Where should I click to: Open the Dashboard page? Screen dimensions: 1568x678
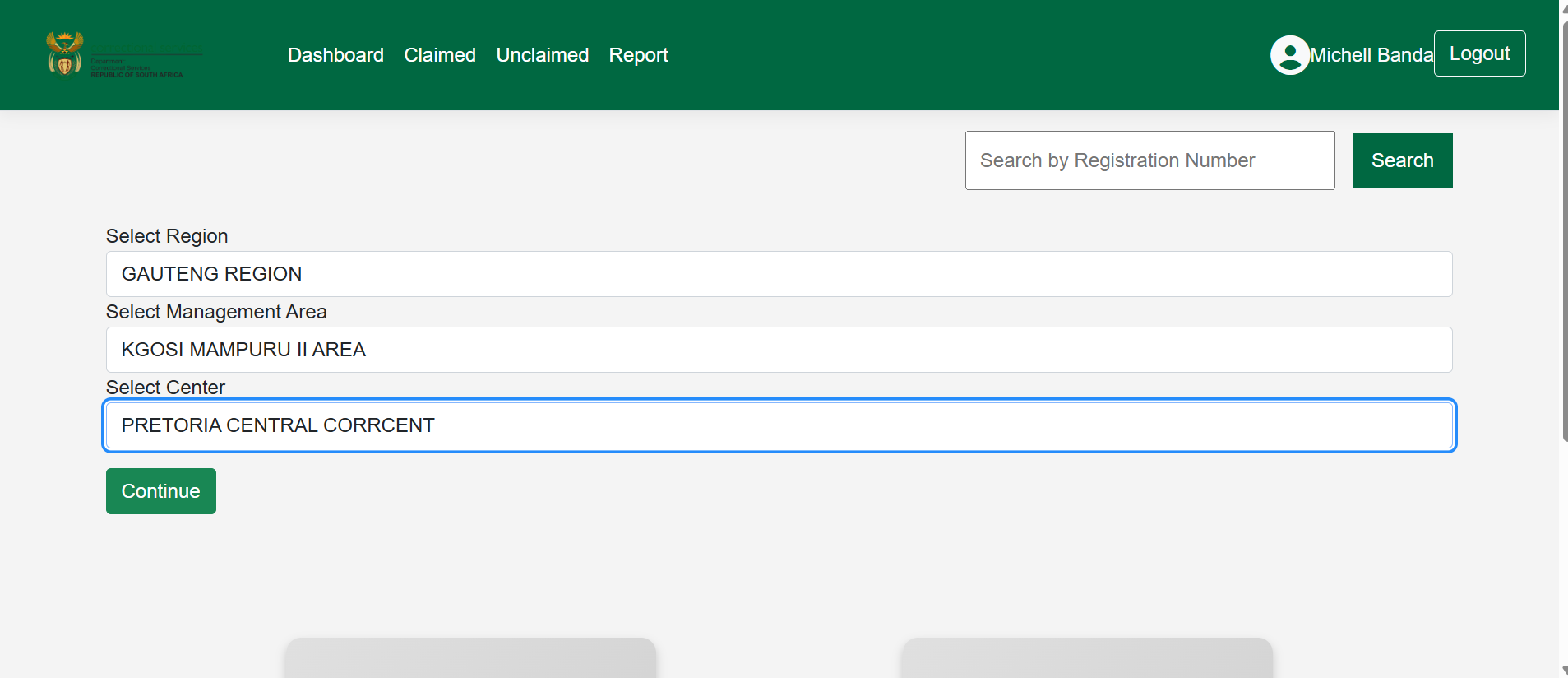click(335, 55)
